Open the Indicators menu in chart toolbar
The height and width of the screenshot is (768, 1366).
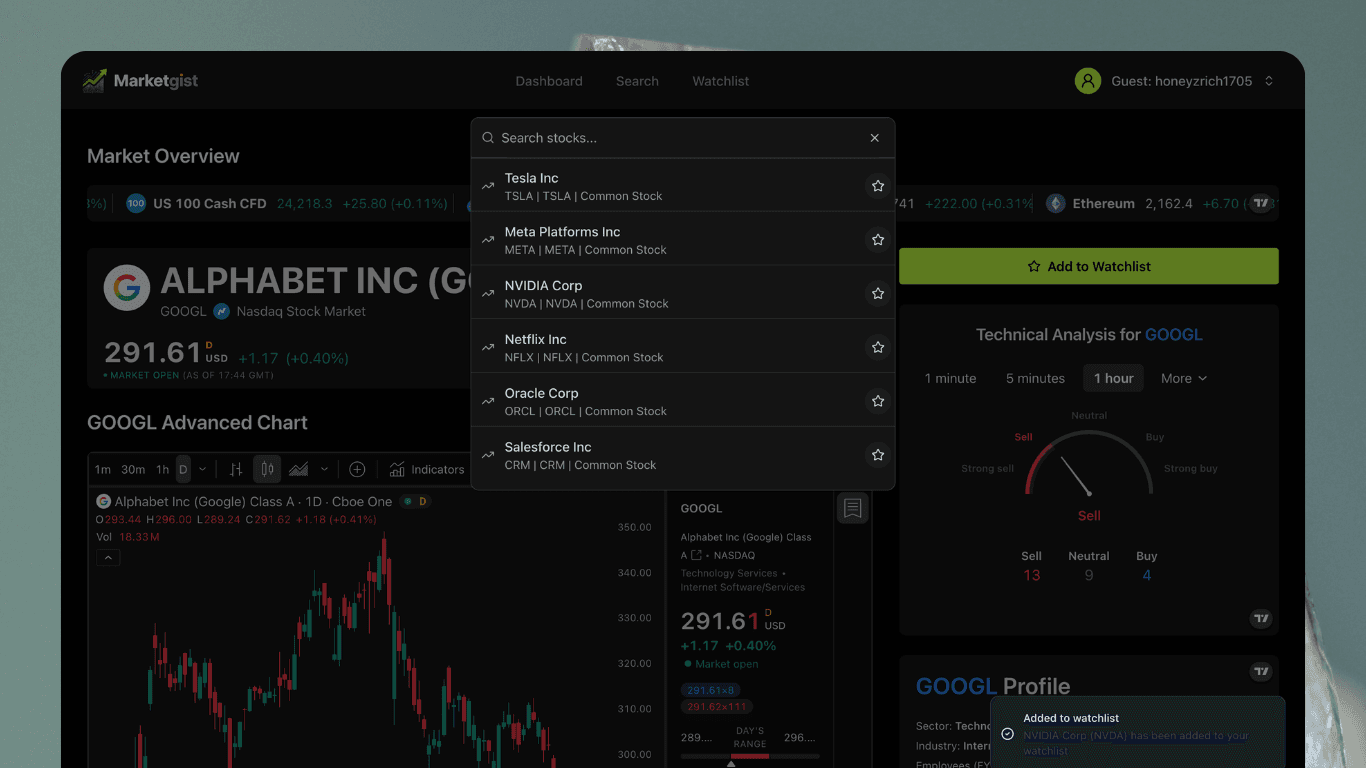(x=427, y=469)
